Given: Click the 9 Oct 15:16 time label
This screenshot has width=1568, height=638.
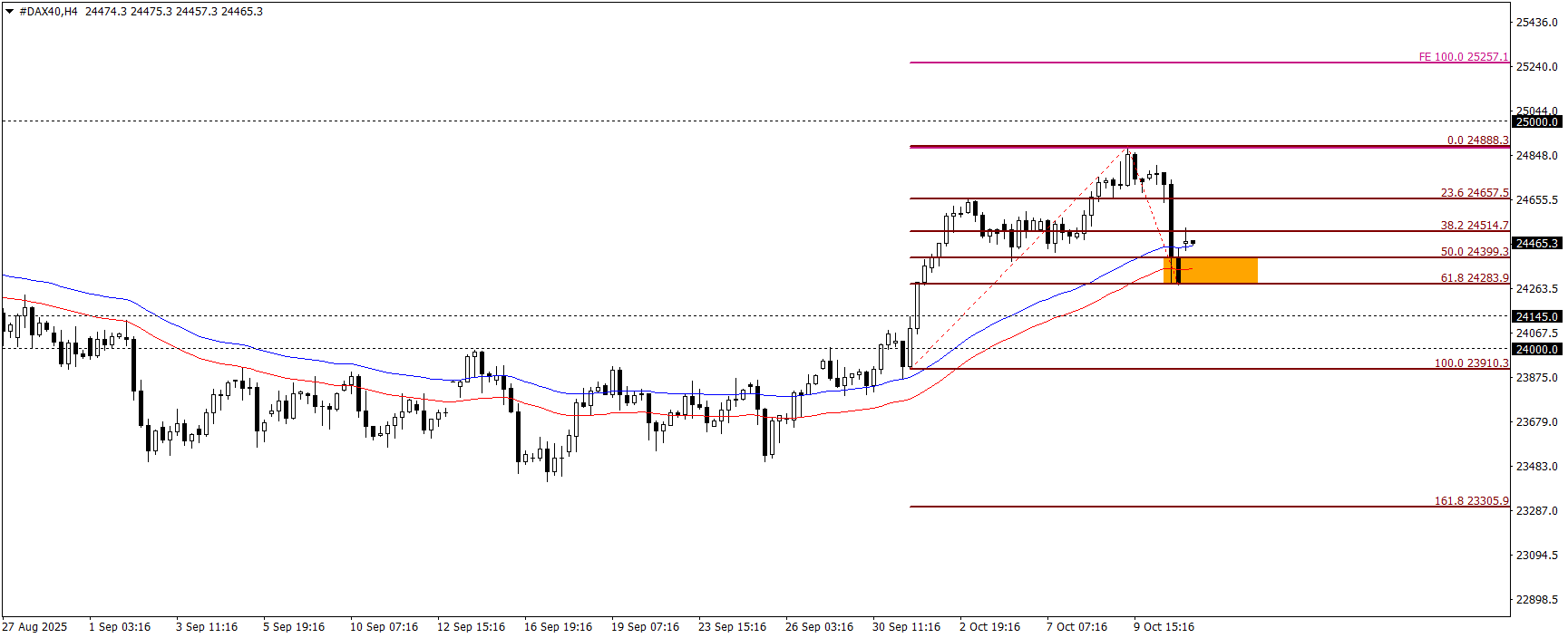Looking at the screenshot, I should coord(1164,627).
